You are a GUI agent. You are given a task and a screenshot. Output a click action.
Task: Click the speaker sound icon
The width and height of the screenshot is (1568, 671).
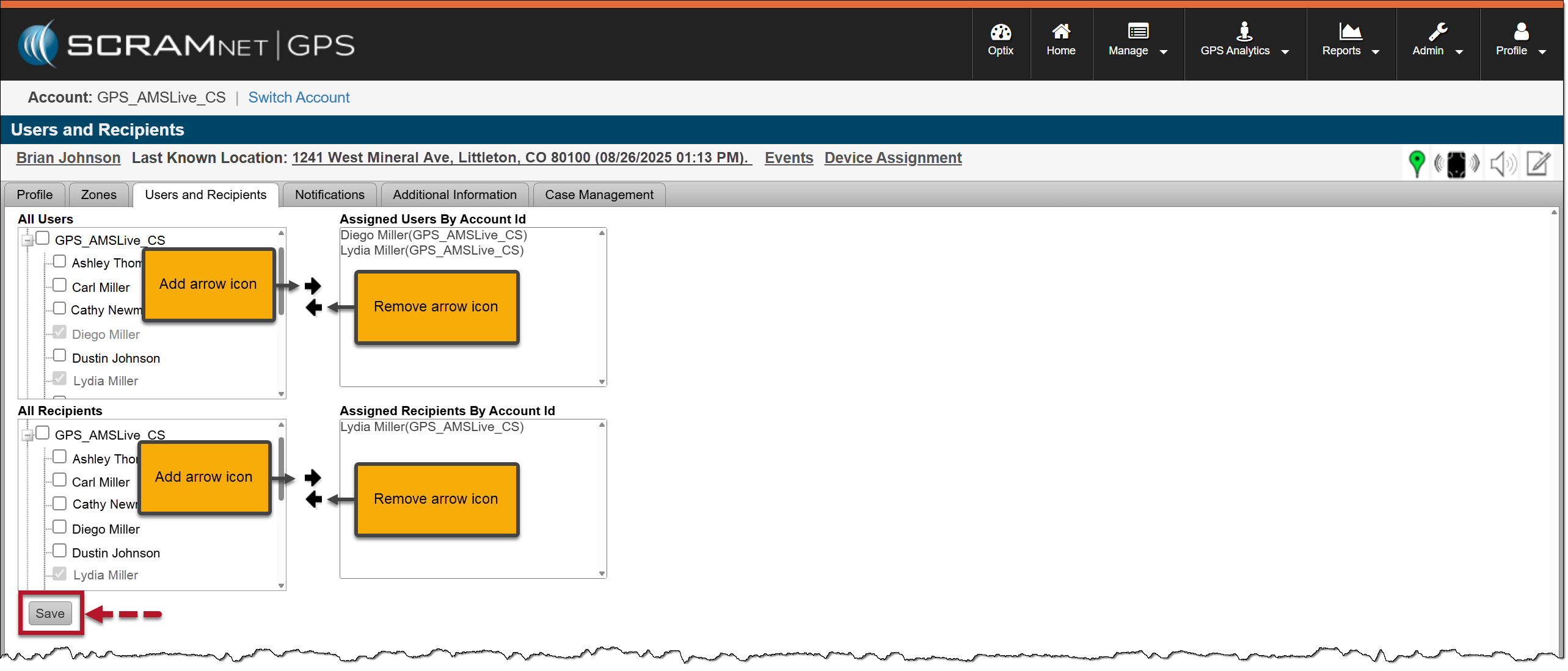tap(1502, 164)
